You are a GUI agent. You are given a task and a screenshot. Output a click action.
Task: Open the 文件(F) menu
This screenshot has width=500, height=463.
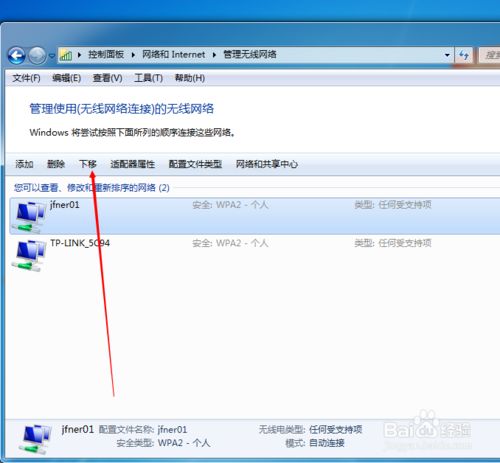click(26, 78)
